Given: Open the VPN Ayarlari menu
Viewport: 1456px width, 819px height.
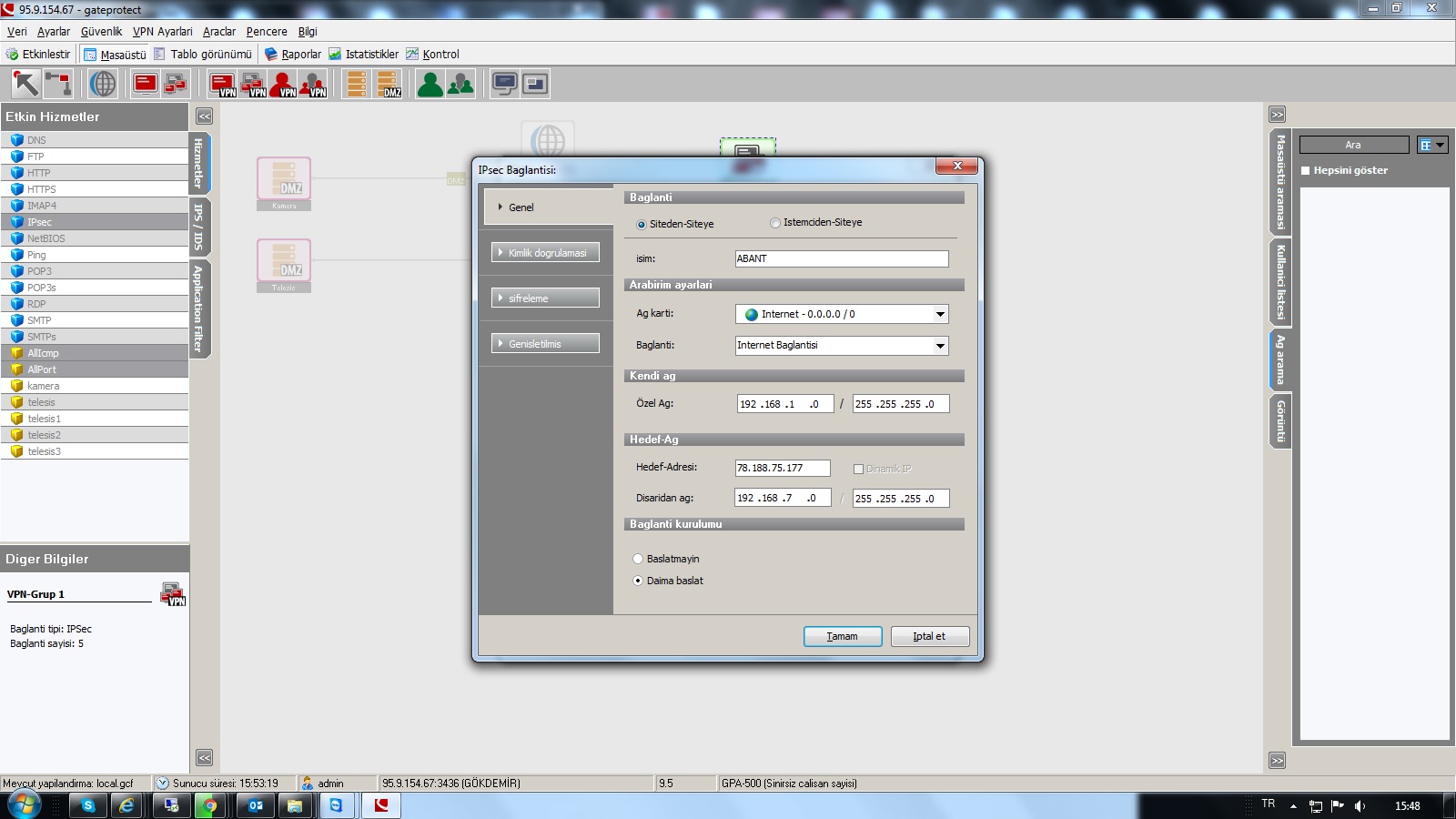Looking at the screenshot, I should (162, 31).
